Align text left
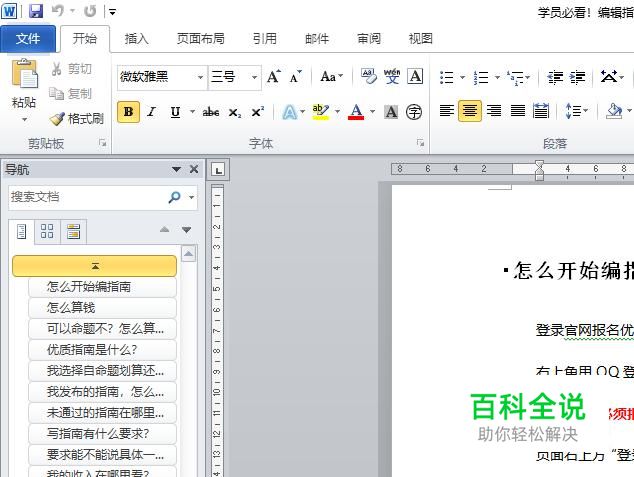This screenshot has height=477, width=634. tap(447, 110)
